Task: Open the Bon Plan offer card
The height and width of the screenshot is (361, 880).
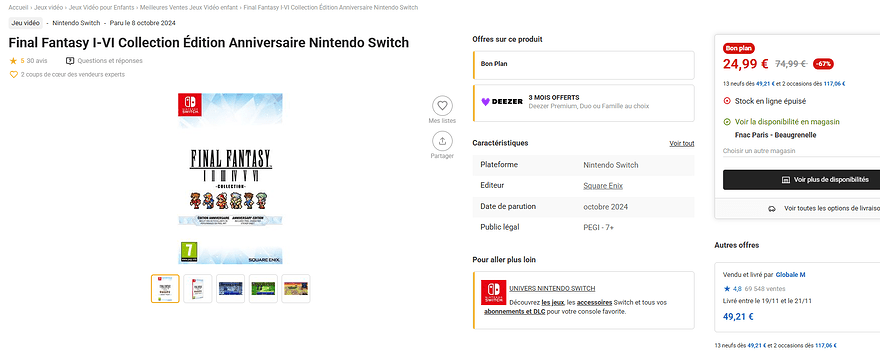Action: pyautogui.click(x=584, y=65)
